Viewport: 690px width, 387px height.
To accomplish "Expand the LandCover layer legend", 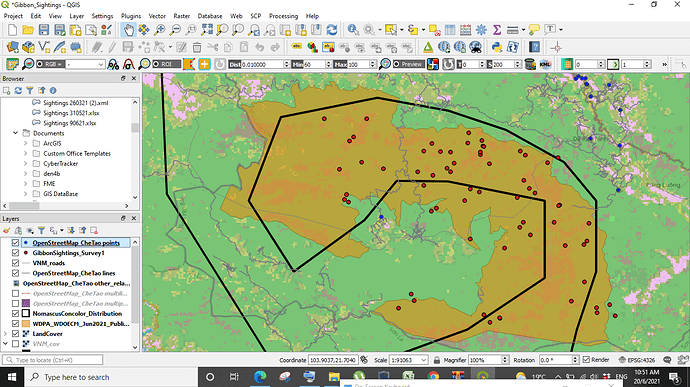I will [x=5, y=334].
